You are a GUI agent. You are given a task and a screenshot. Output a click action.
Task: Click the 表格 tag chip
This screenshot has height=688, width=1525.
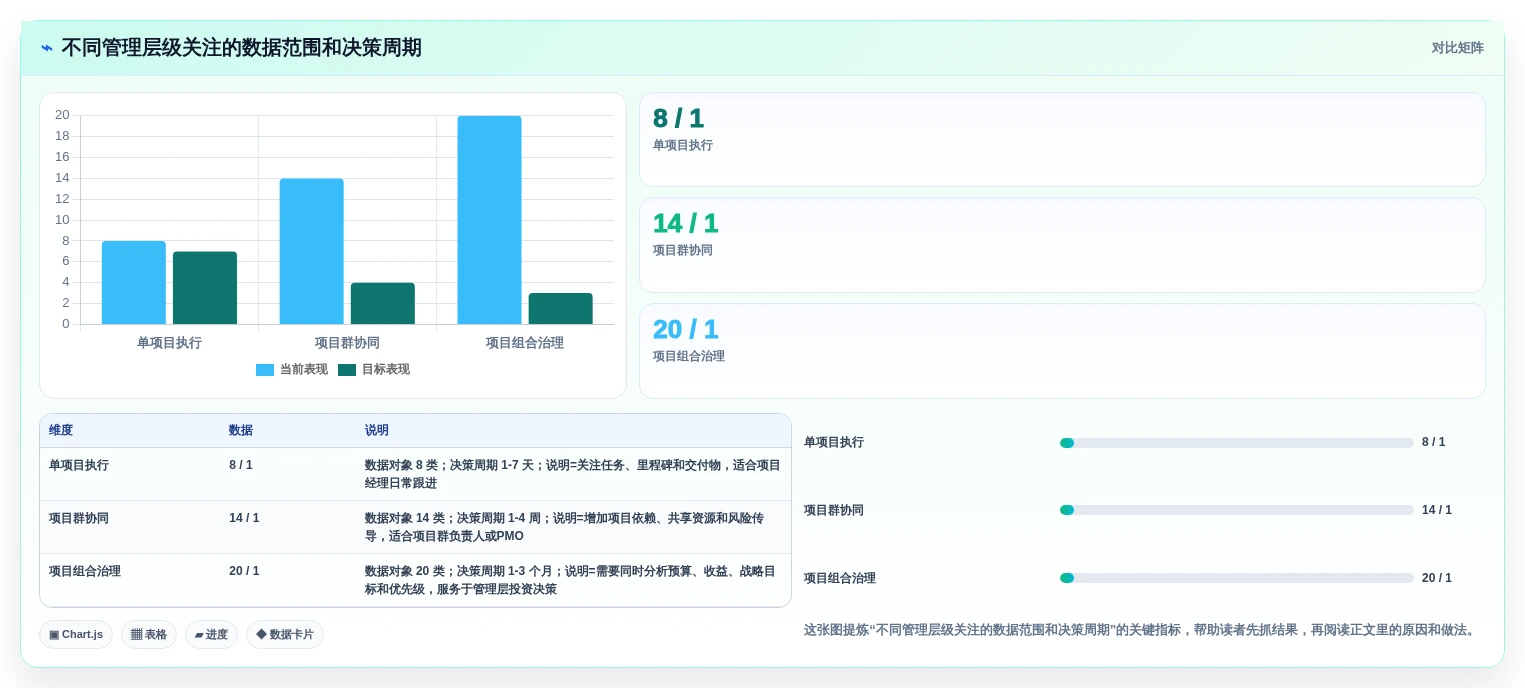[149, 635]
